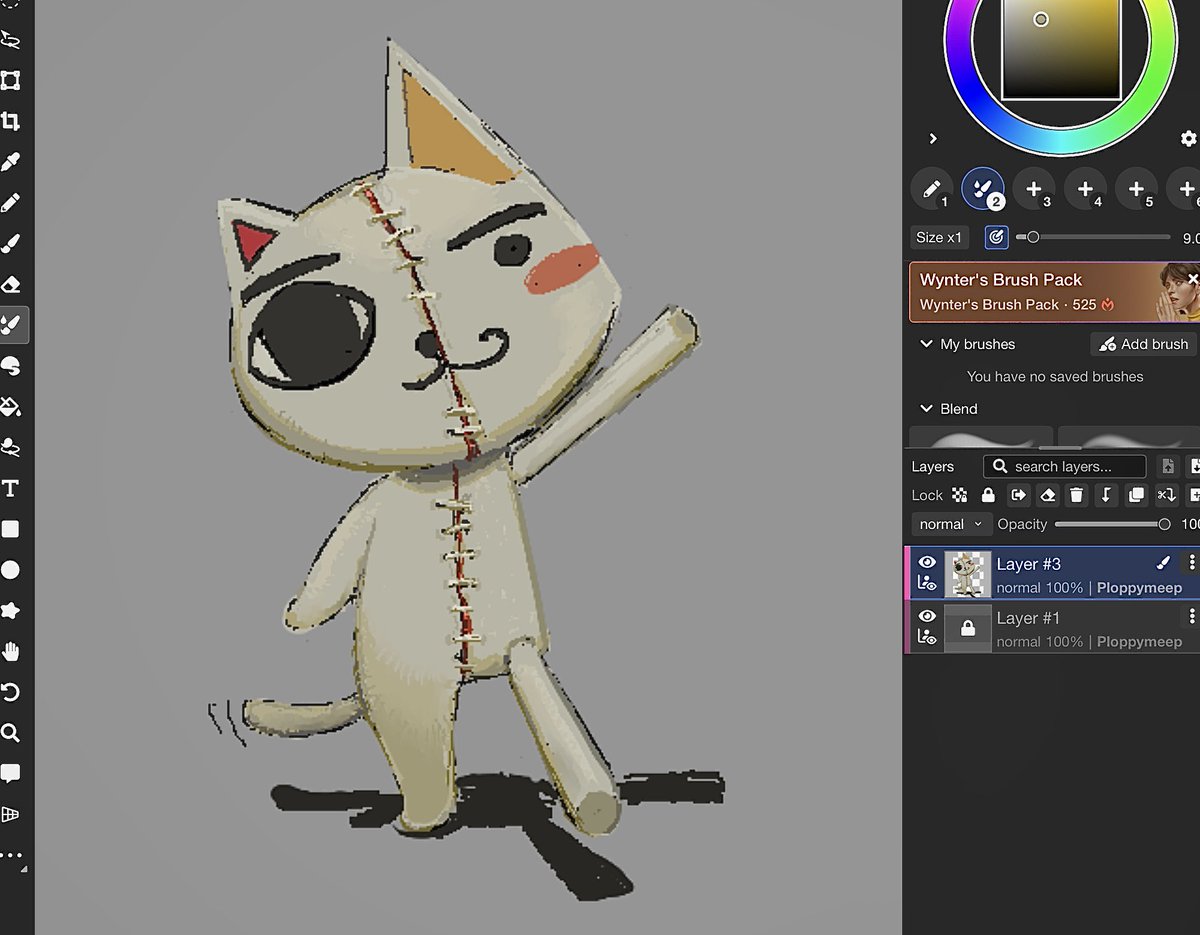
Task: Add a brush to slot 4
Action: click(x=1085, y=188)
